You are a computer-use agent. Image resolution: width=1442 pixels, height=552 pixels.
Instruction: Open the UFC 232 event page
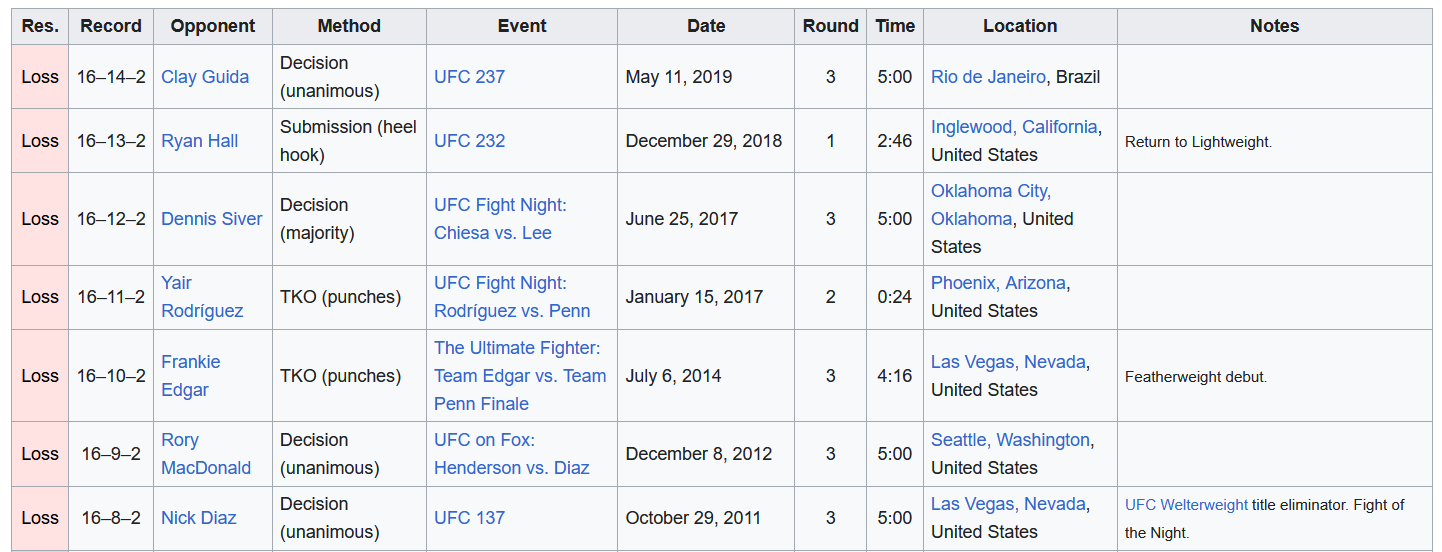point(469,141)
